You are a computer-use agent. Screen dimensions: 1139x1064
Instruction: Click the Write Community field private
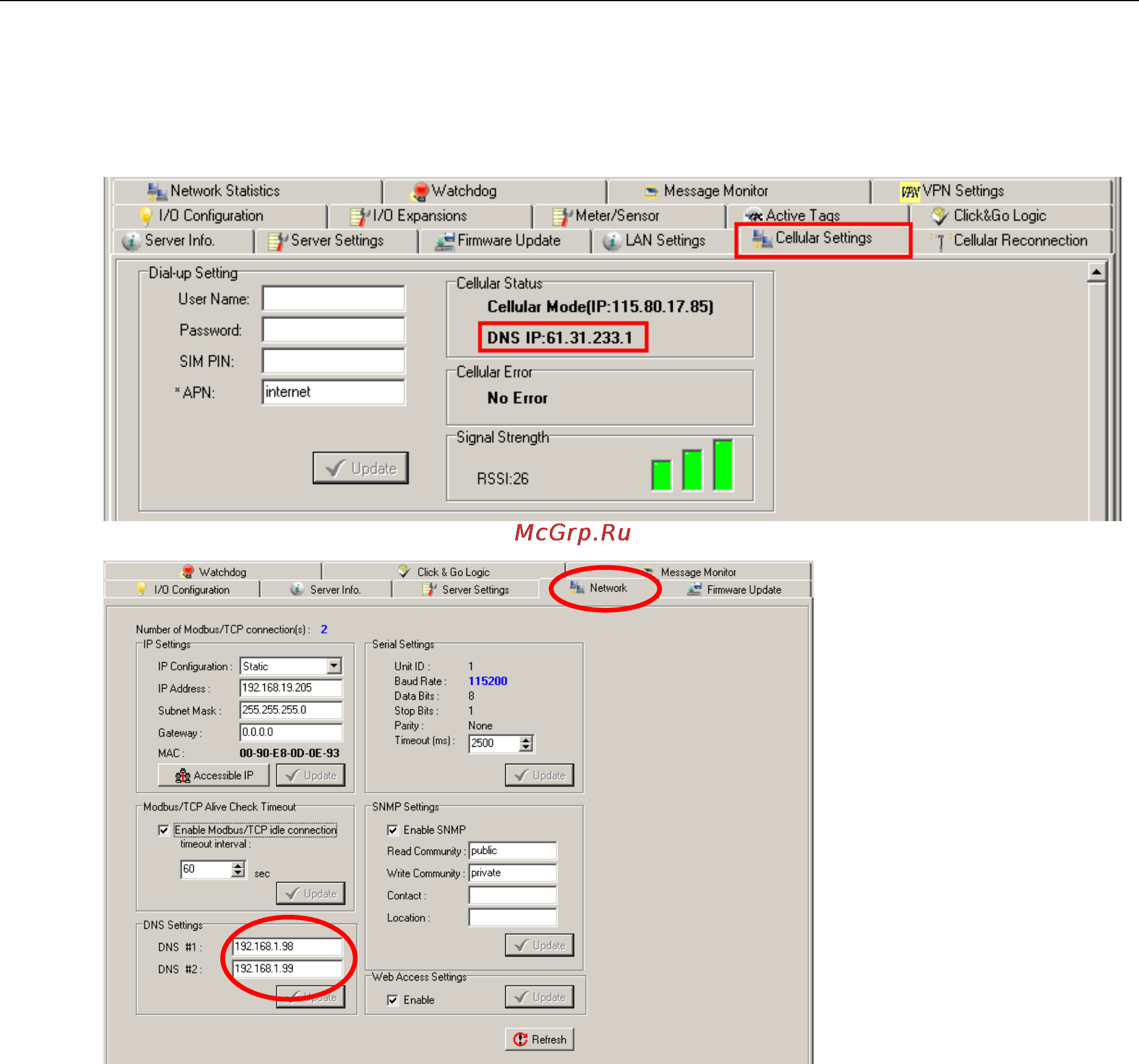[x=512, y=873]
